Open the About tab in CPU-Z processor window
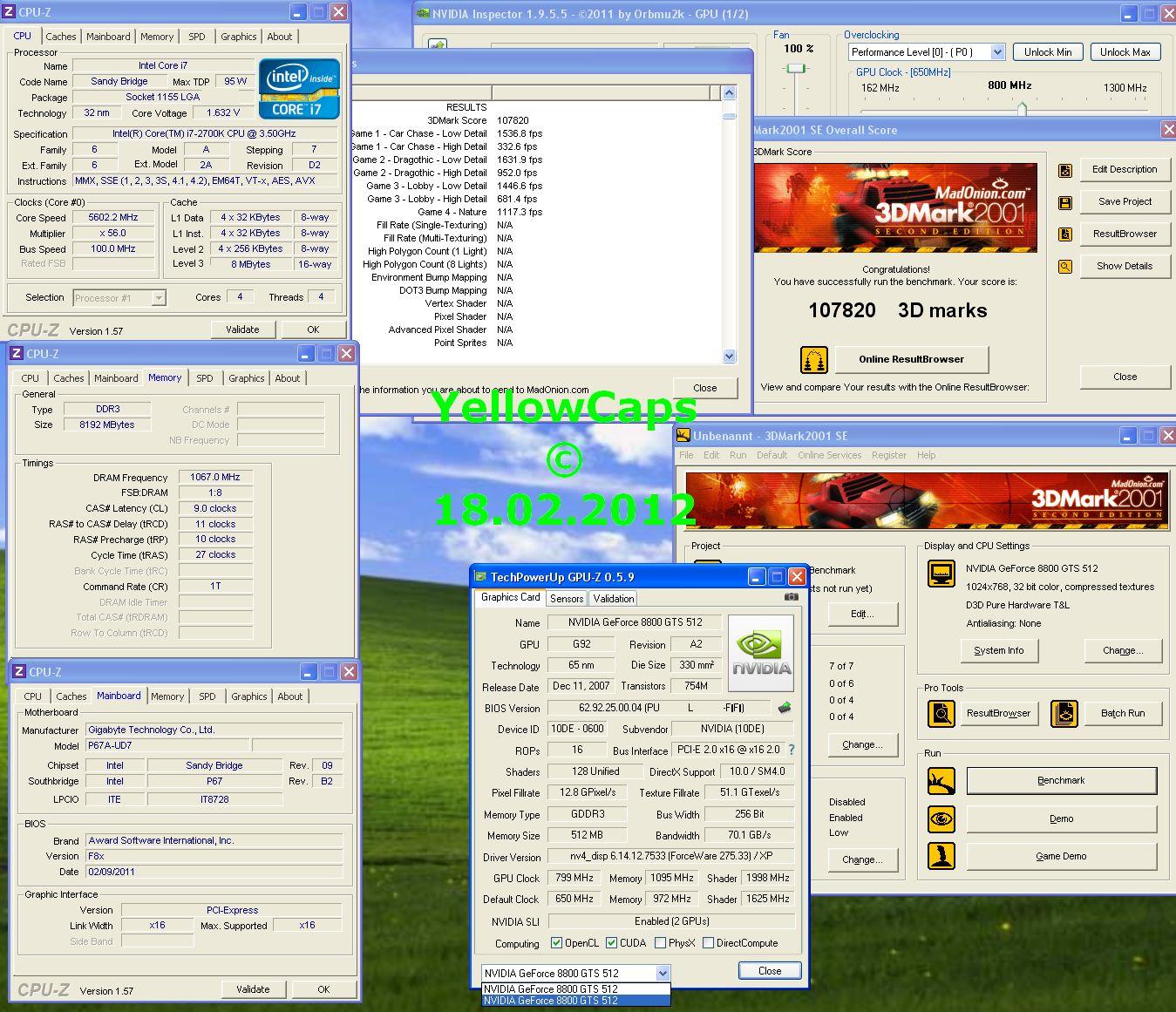This screenshot has height=1012, width=1176. pyautogui.click(x=280, y=37)
